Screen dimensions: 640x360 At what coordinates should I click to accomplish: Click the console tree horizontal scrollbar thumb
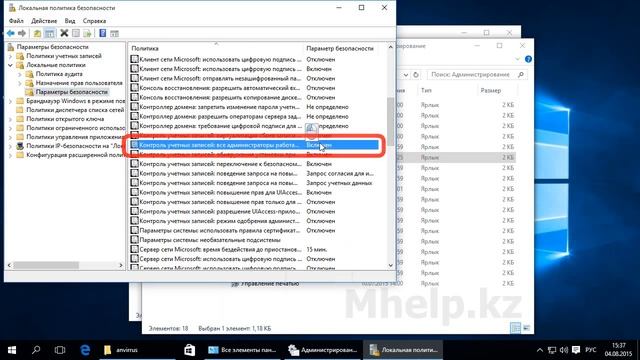point(46,265)
